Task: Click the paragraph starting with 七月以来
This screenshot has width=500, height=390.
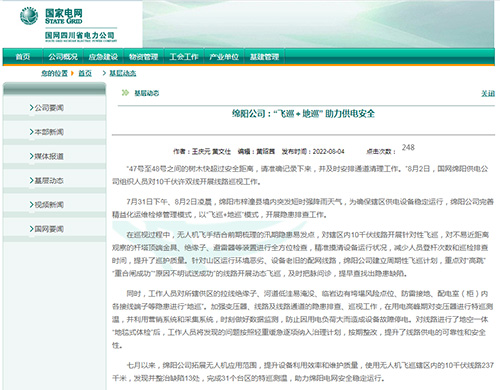Action: click(x=303, y=372)
